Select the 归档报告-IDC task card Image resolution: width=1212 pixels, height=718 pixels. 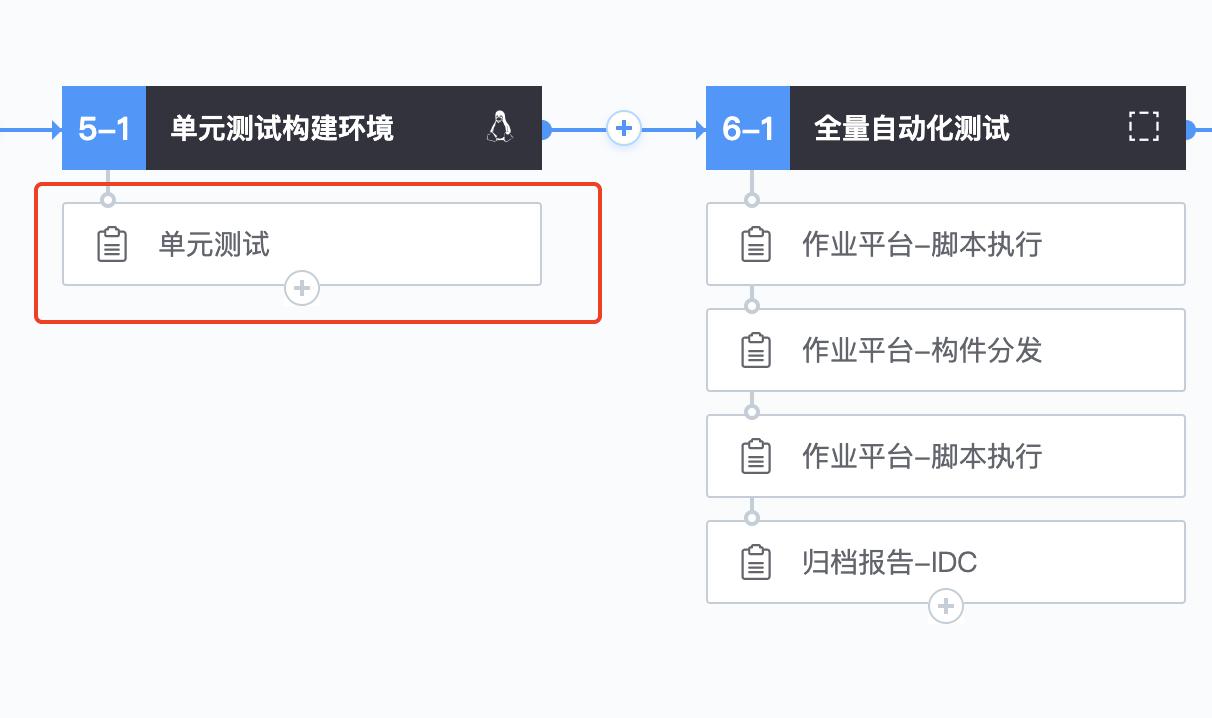tap(946, 561)
